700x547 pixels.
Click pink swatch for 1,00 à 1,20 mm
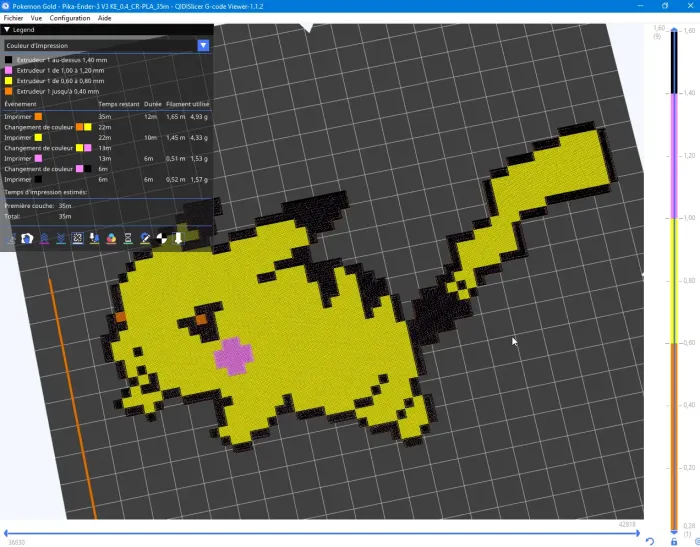tap(8, 71)
